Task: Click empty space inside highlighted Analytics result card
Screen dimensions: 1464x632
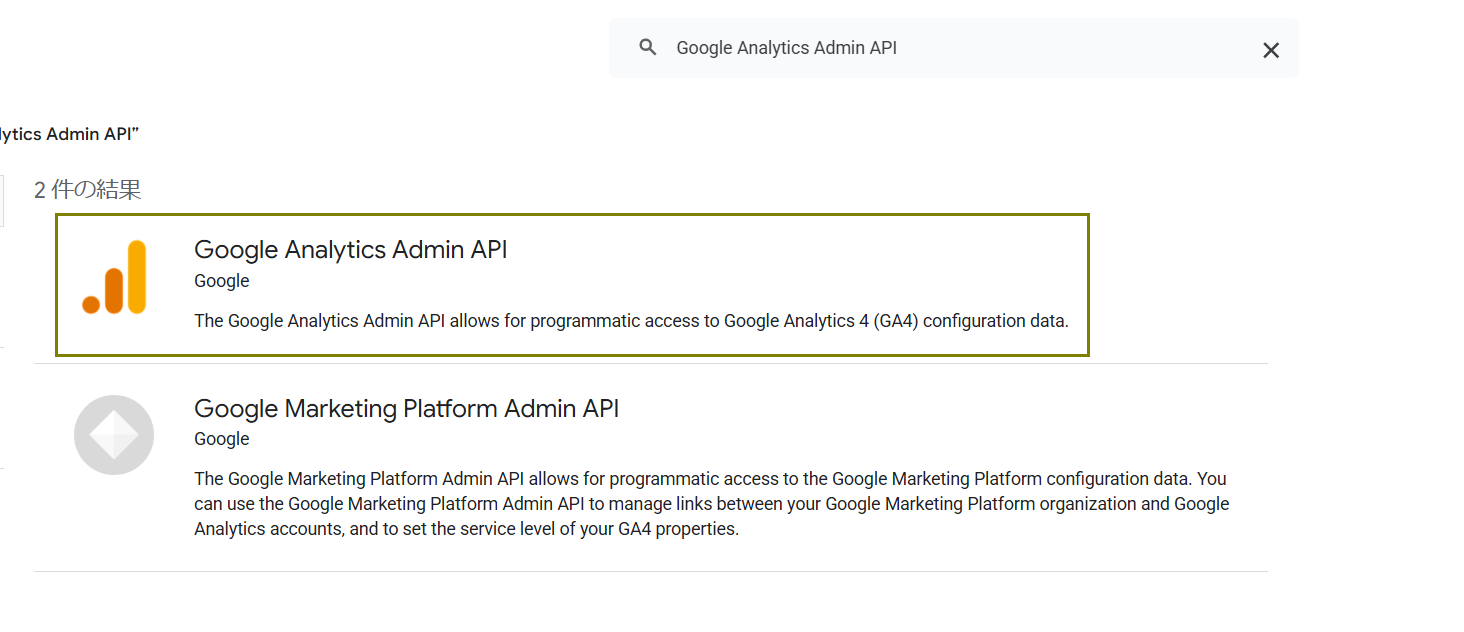Action: (800, 265)
